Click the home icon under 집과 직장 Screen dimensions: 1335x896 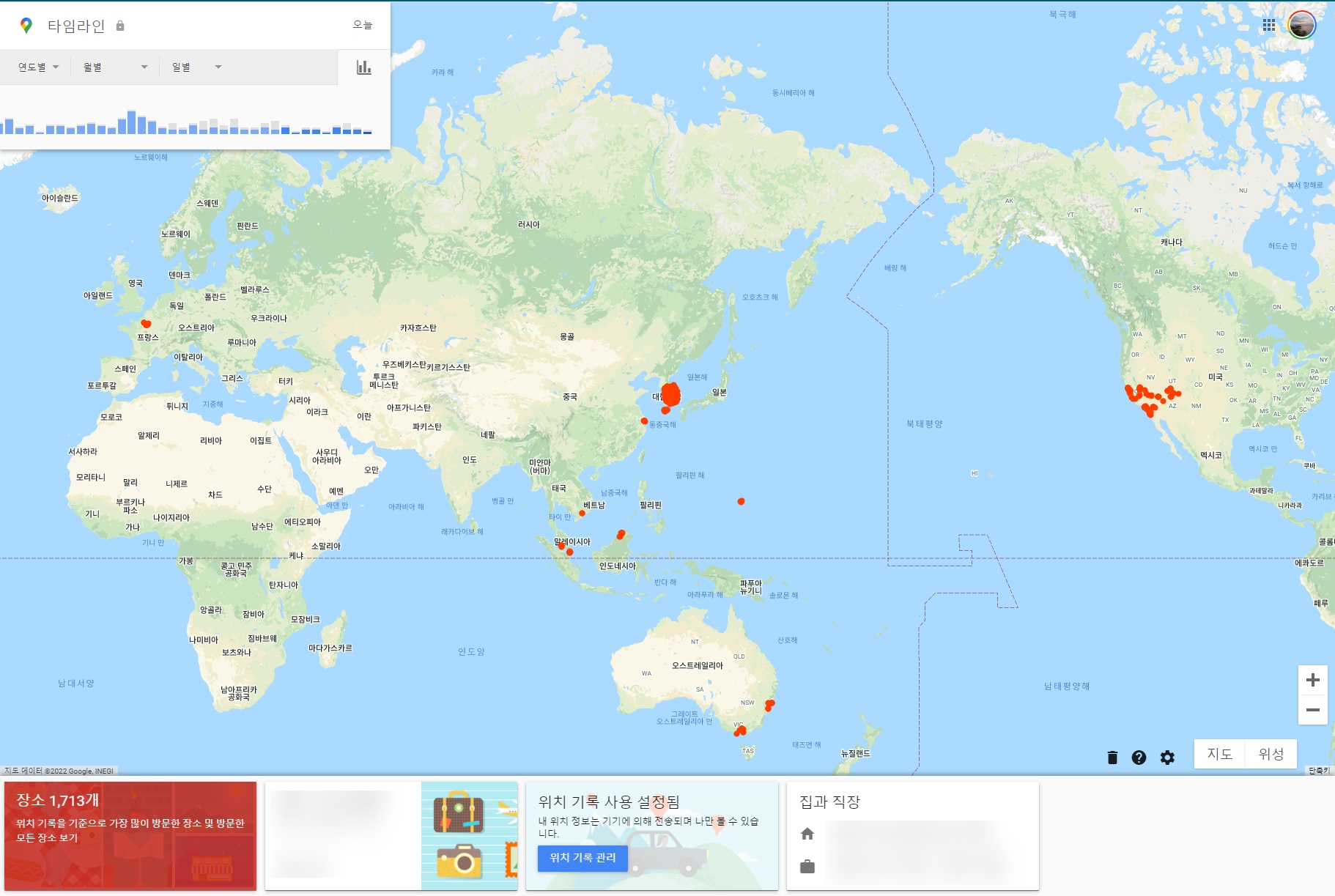pyautogui.click(x=809, y=833)
